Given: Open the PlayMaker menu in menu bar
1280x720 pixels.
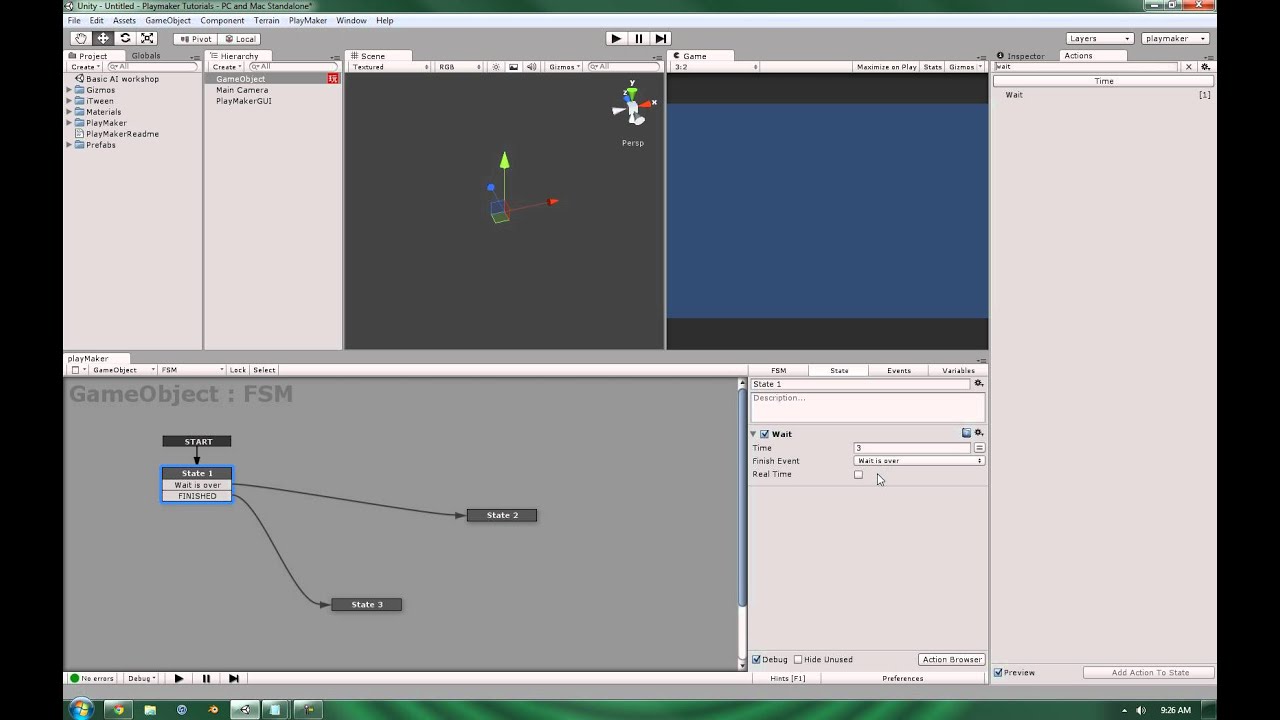Looking at the screenshot, I should point(307,20).
